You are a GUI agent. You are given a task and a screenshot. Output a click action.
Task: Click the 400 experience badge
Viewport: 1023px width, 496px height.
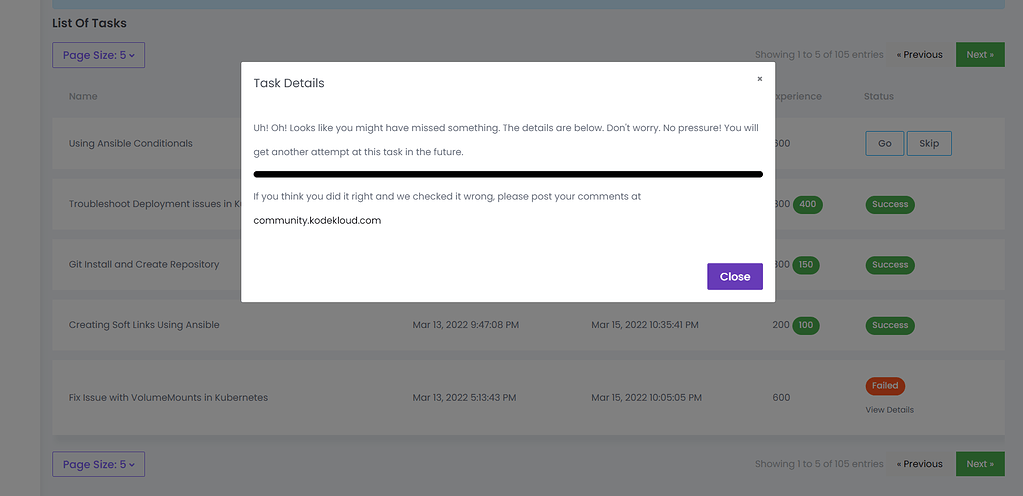point(807,204)
